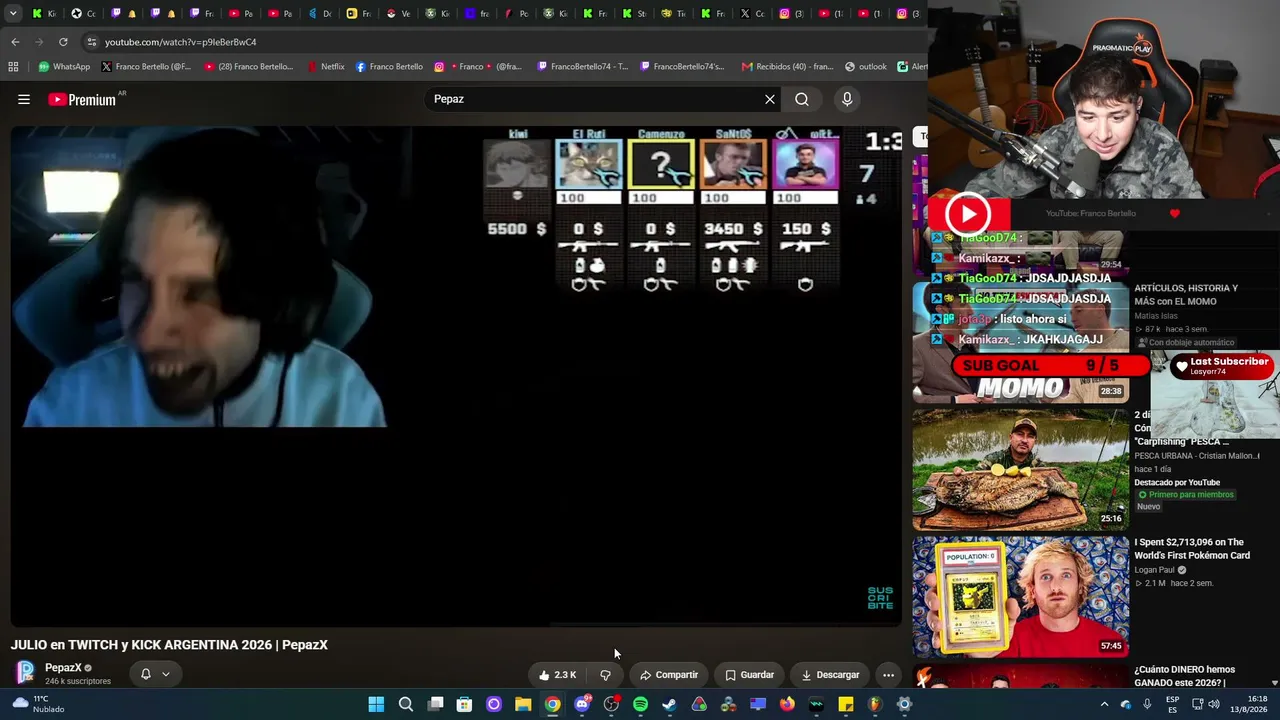Open the PepazX channel avatar
Viewport: 1280px width, 720px height.
click(x=25, y=672)
